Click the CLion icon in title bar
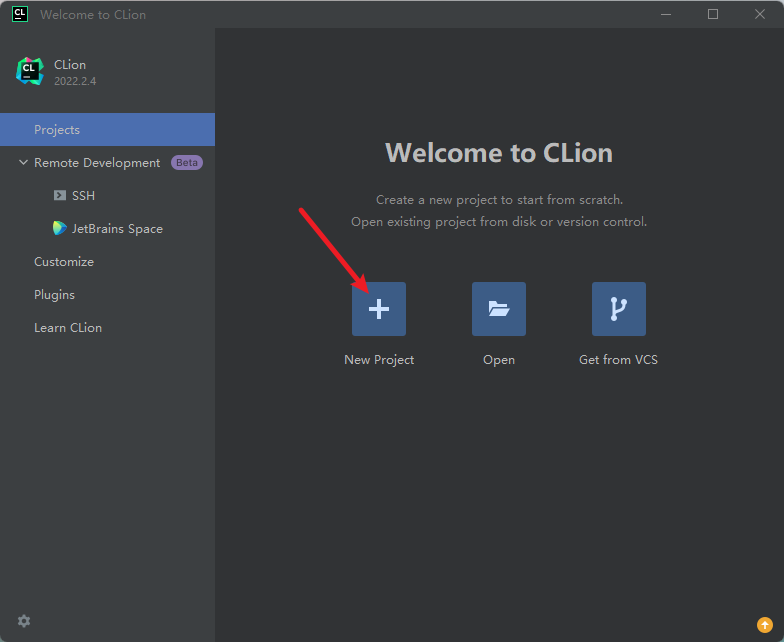The image size is (784, 642). pos(20,14)
